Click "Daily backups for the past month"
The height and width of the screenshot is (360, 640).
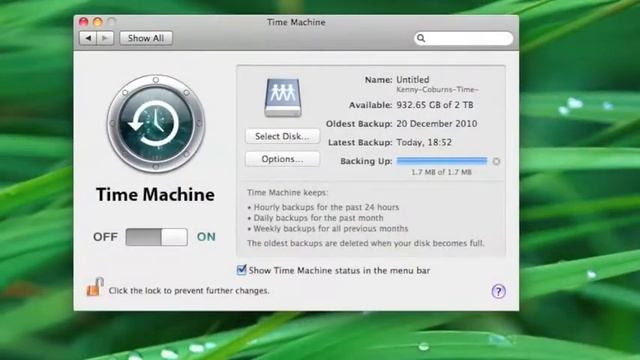click(318, 218)
